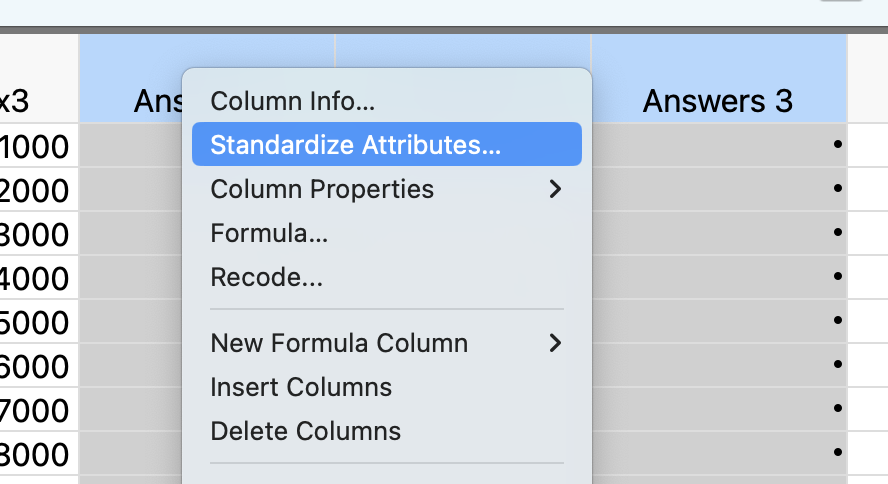Viewport: 888px width, 484px height.
Task: Select Answers 3 cell in the 4000 row
Action: coord(717,278)
